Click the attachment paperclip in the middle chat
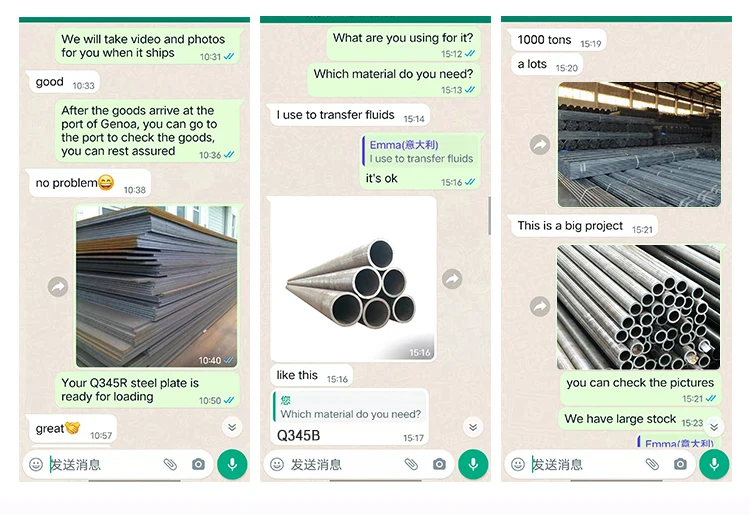The image size is (750, 515). tap(411, 464)
